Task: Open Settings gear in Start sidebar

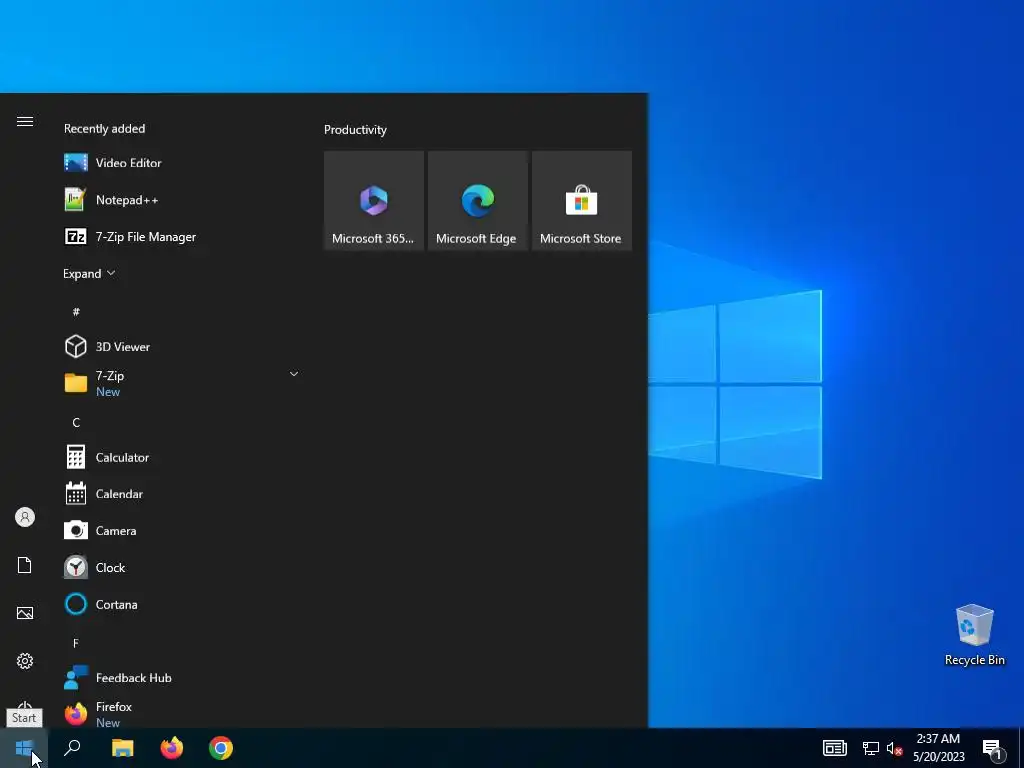Action: pos(25,661)
